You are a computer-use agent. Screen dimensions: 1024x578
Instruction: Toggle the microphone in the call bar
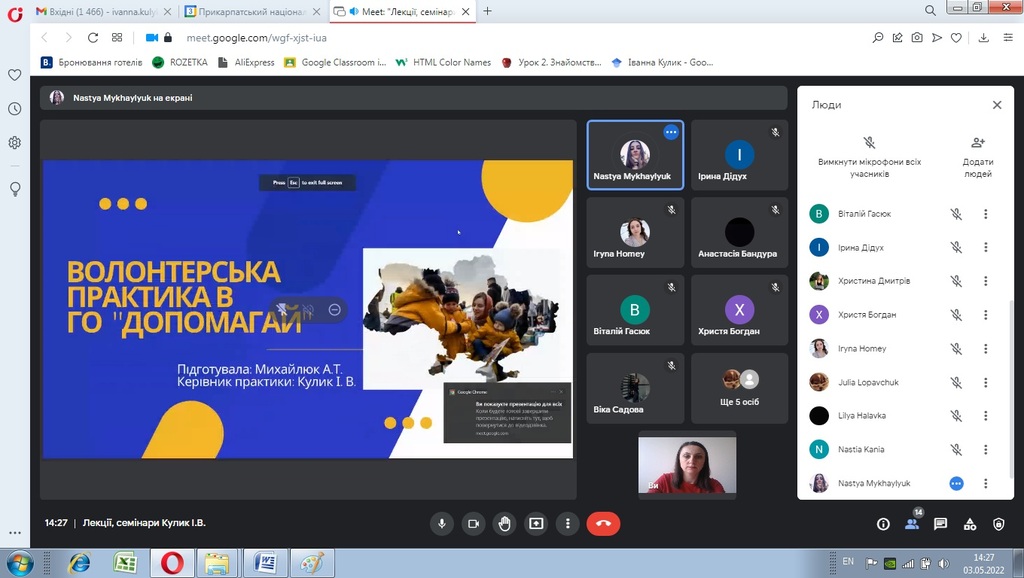442,523
